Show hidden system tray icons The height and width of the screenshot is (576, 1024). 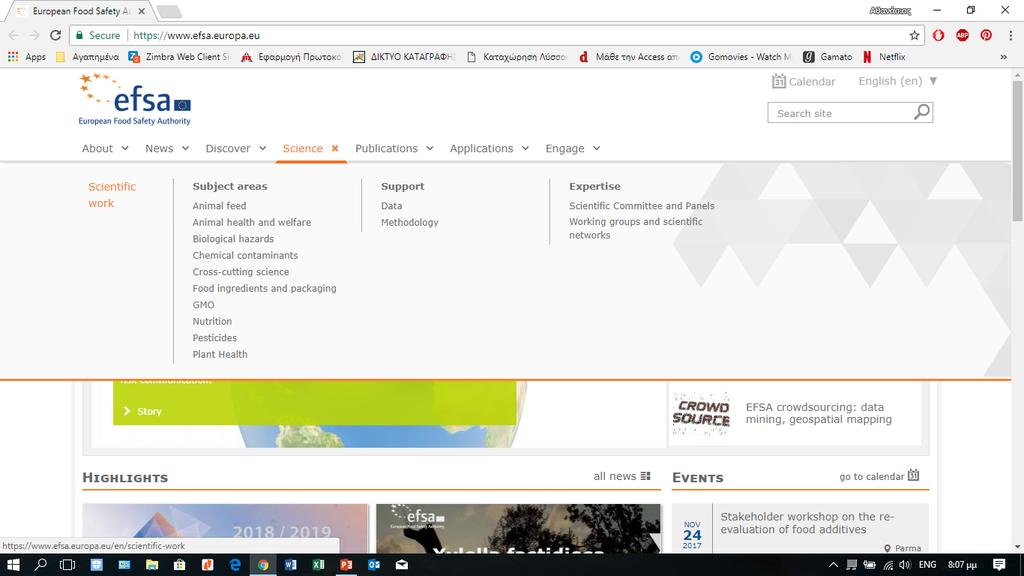(833, 565)
